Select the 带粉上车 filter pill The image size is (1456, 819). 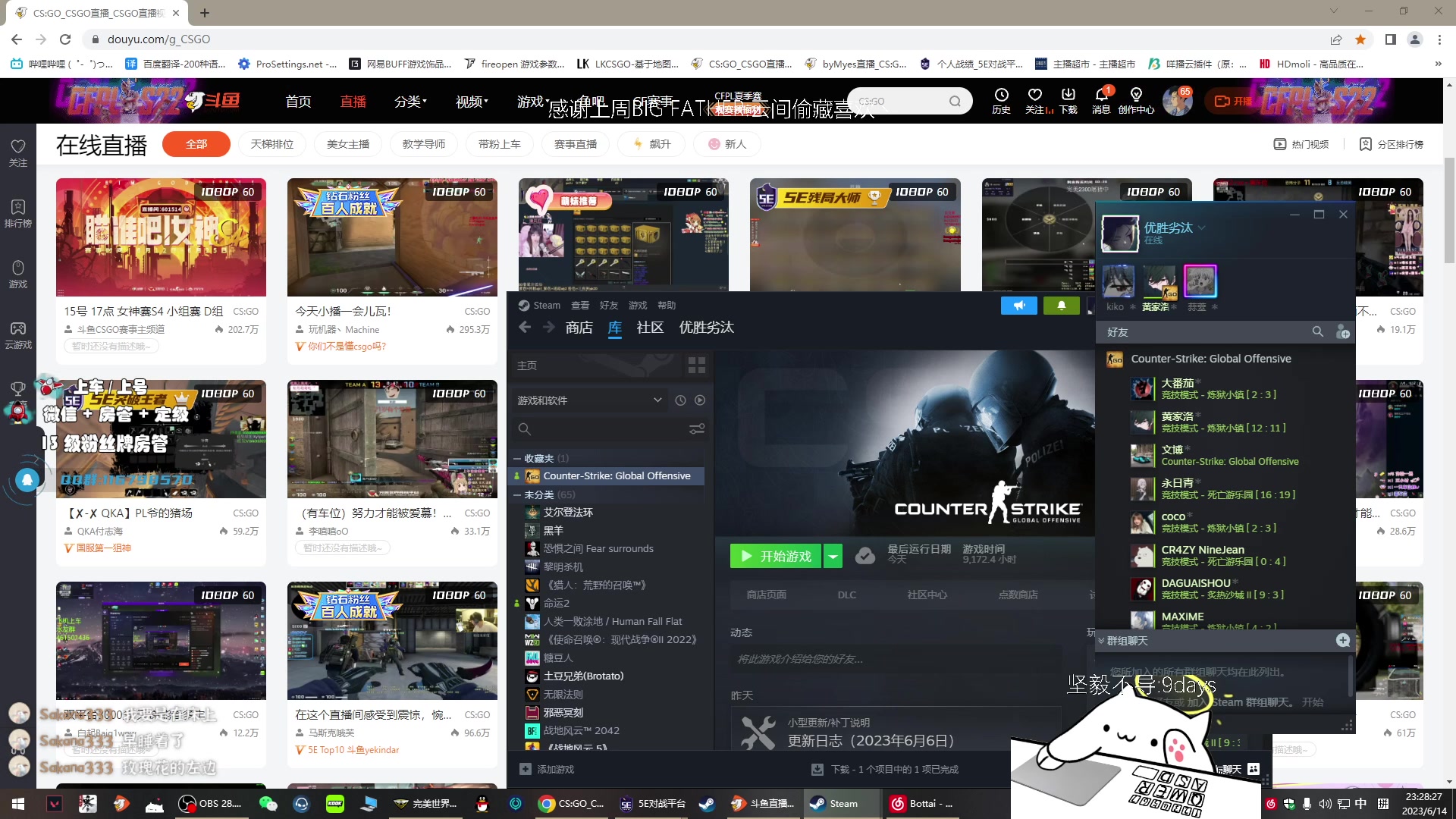(500, 144)
